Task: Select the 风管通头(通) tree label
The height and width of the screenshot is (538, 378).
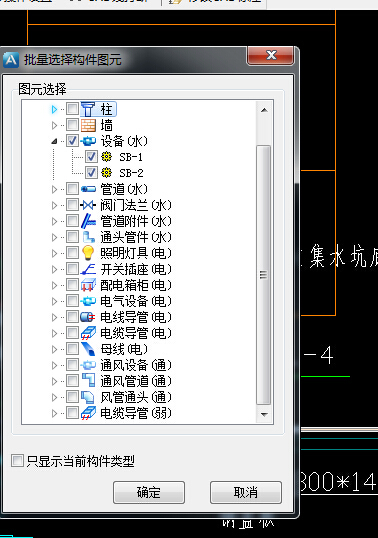Action: click(x=135, y=397)
